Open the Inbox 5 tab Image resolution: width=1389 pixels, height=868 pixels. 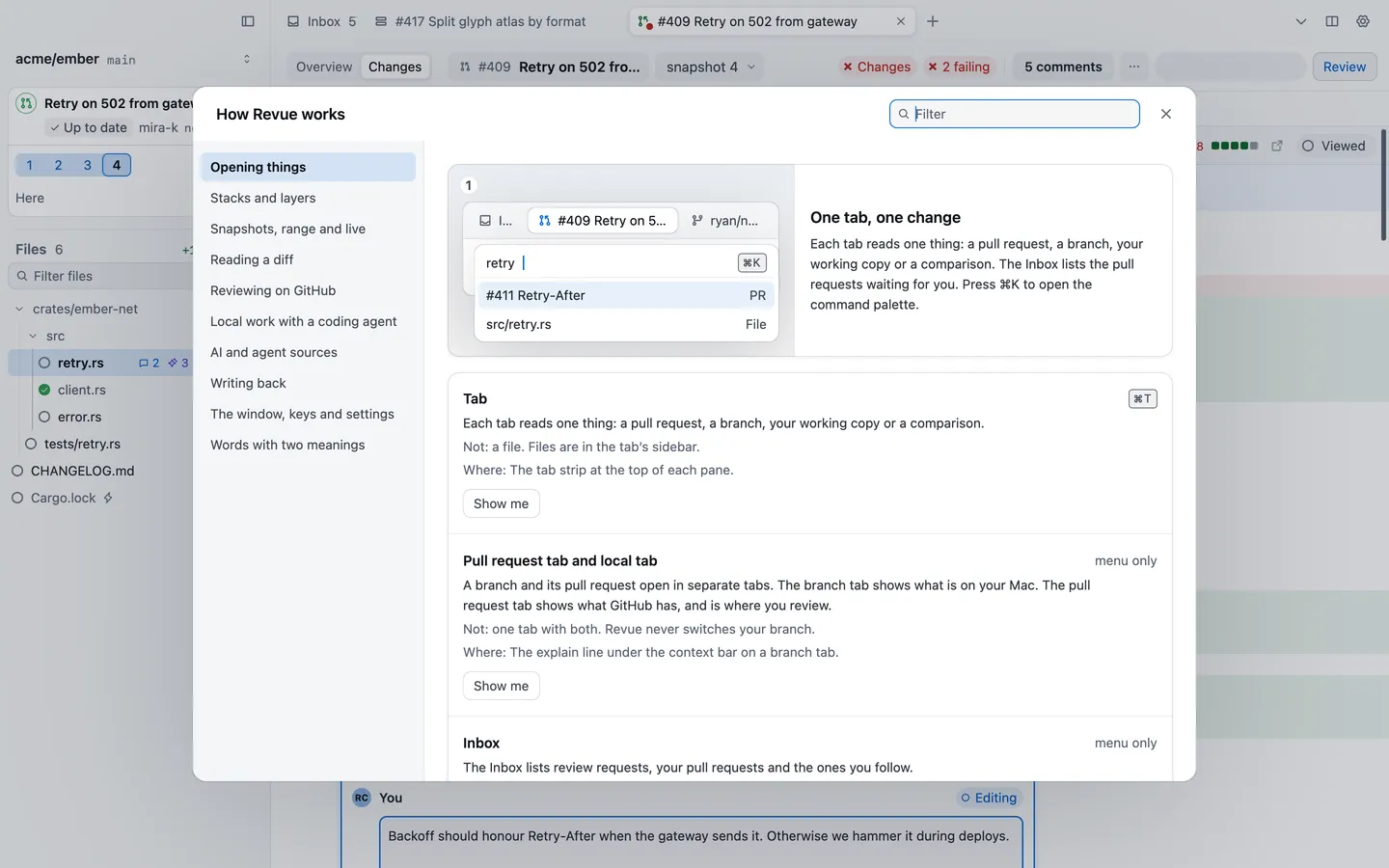pos(322,21)
